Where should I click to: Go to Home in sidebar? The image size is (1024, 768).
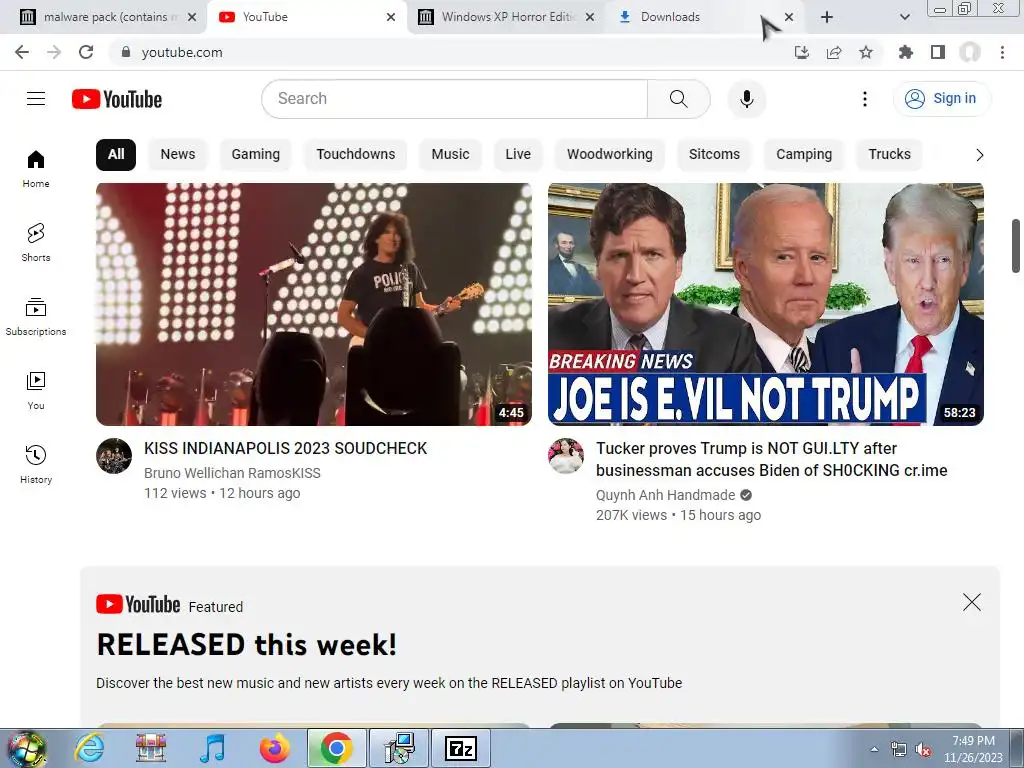click(36, 169)
